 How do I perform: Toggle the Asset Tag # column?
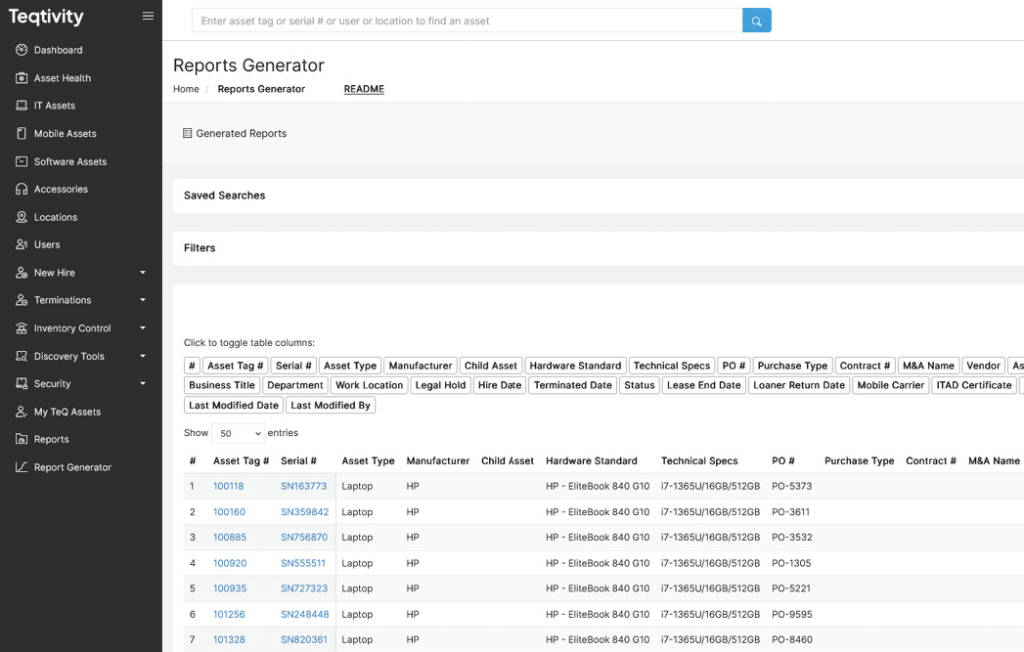[x=236, y=366]
